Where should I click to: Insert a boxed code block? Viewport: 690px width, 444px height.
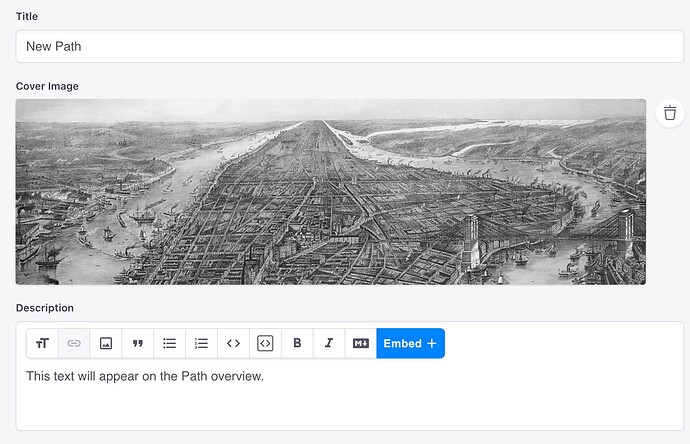pyautogui.click(x=265, y=343)
